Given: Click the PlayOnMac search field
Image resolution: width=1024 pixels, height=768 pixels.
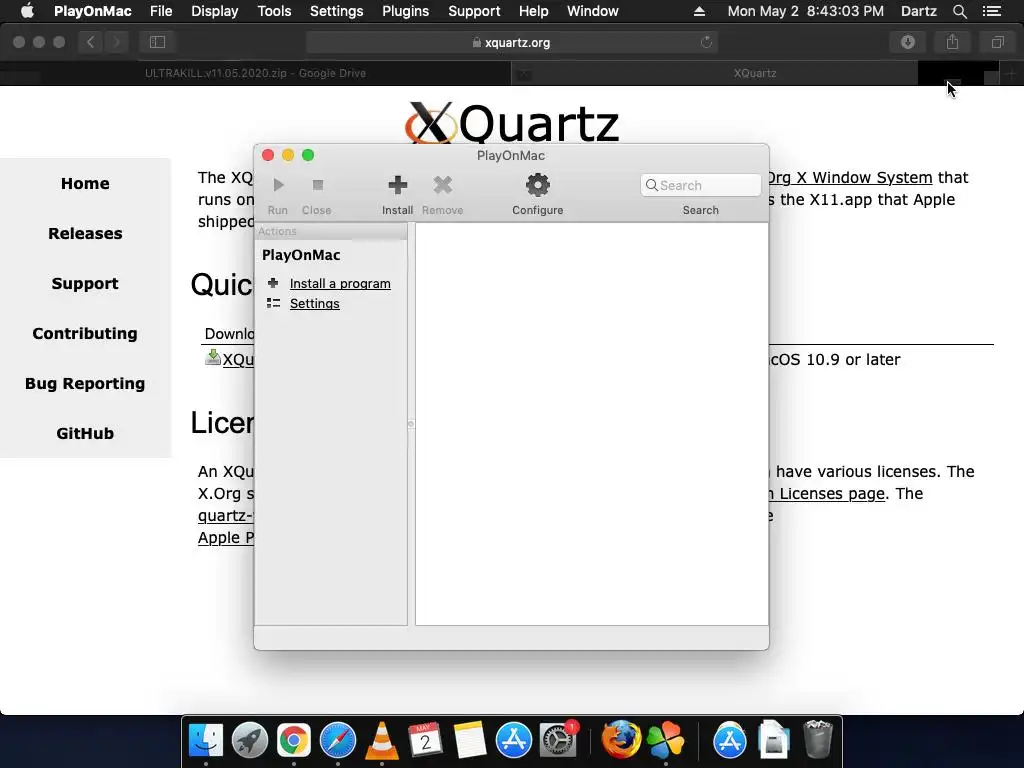Looking at the screenshot, I should [x=701, y=185].
